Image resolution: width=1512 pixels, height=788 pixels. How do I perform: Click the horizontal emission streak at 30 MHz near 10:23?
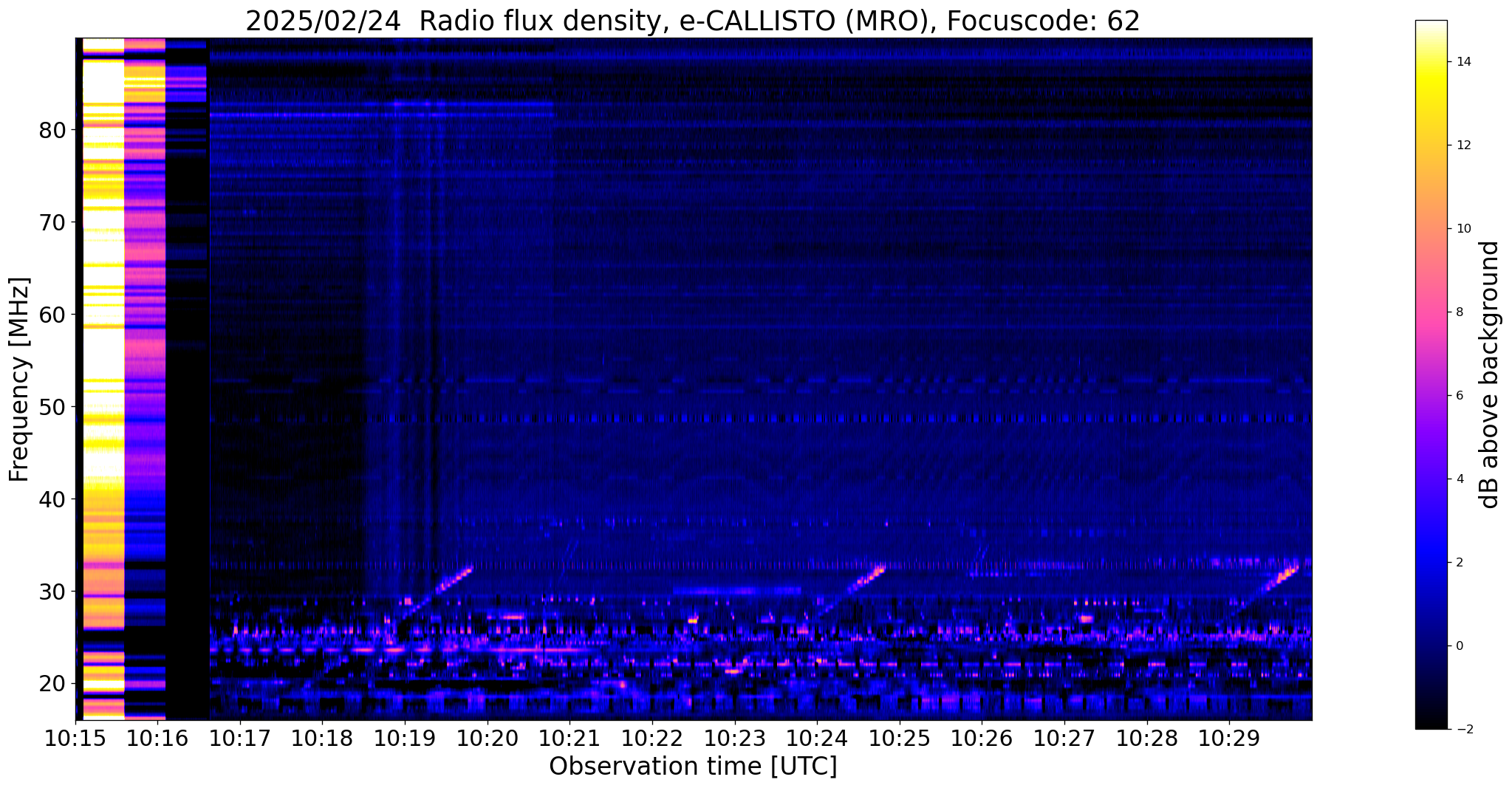(737, 591)
